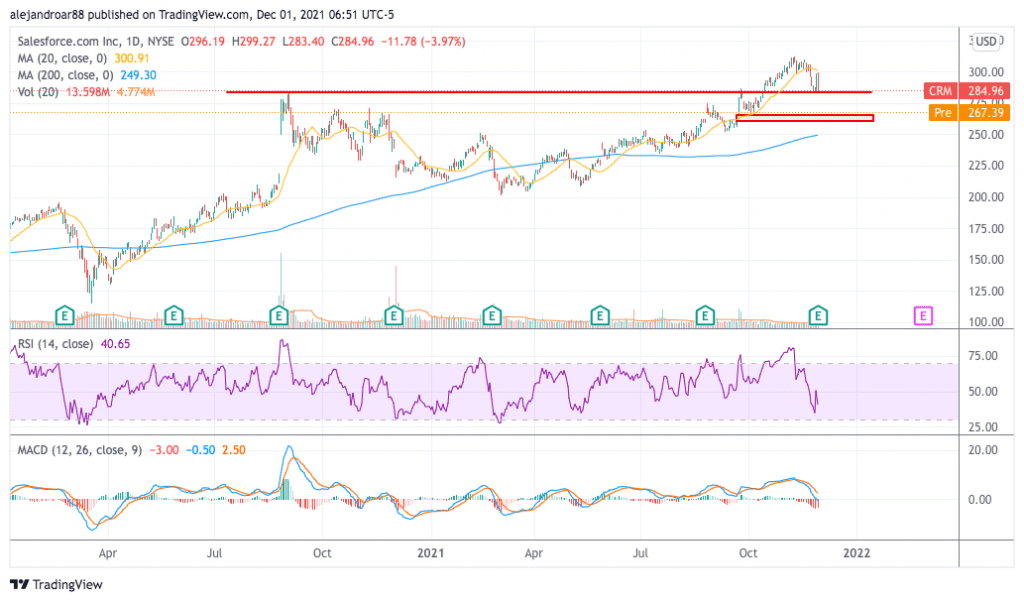Click the TradingView logo at bottom left
Viewport: 1024px width, 602px height.
click(x=56, y=584)
